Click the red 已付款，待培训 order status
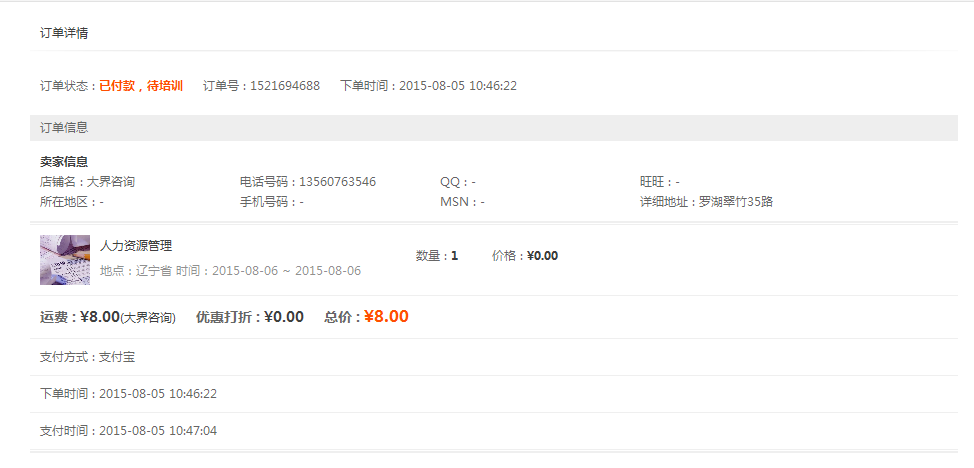974x468 pixels. (141, 86)
